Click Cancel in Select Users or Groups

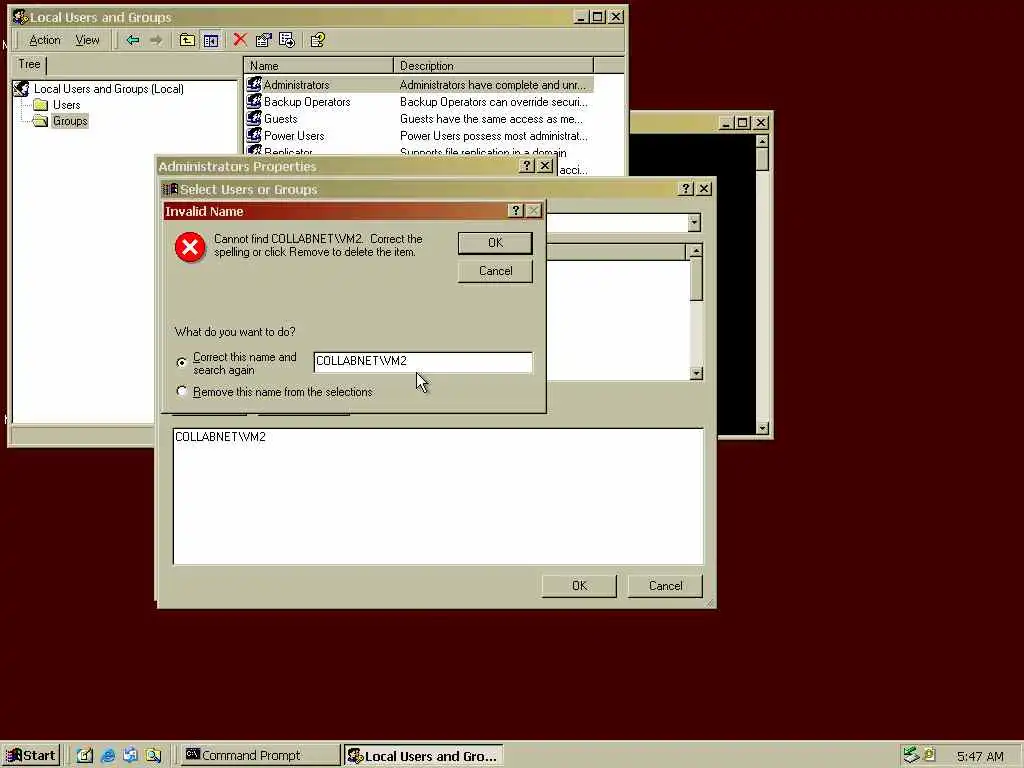click(665, 586)
